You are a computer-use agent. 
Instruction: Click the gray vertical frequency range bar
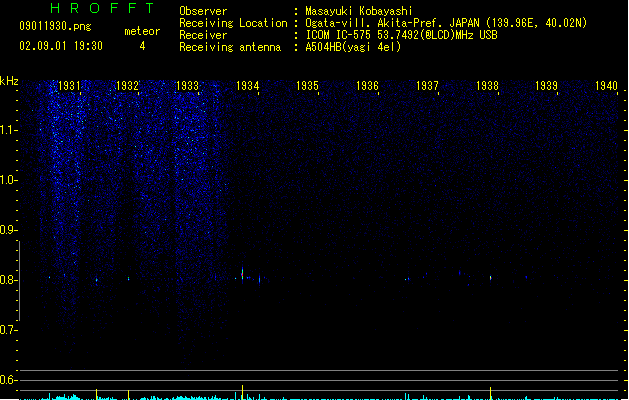tap(19, 281)
